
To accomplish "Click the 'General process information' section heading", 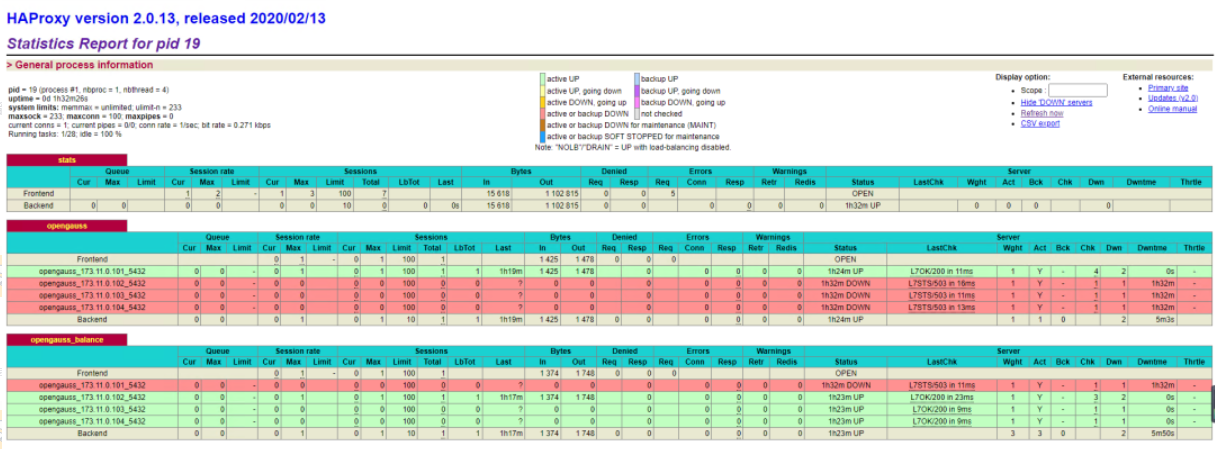I will tap(83, 65).
